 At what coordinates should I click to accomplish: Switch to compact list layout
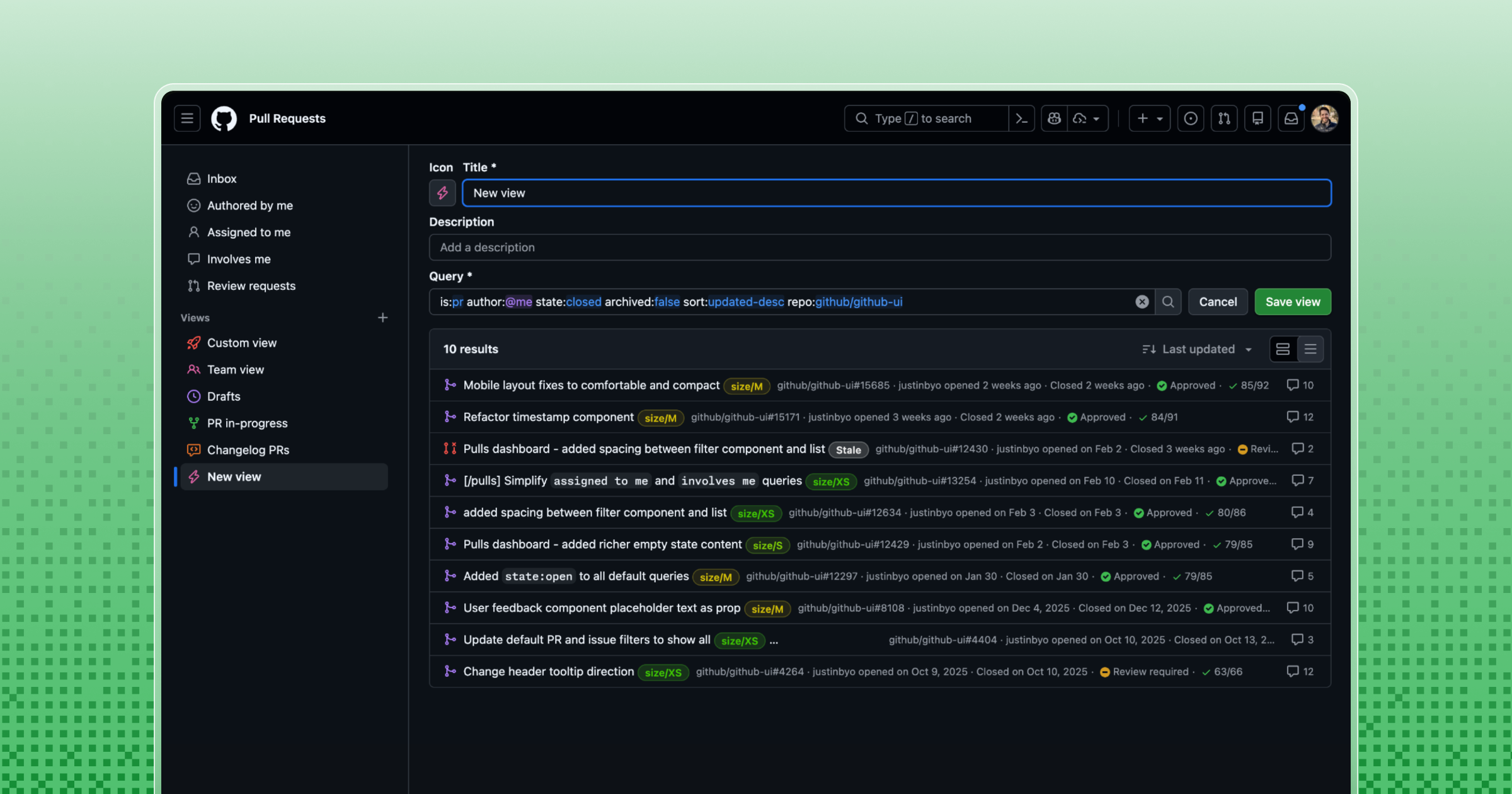(x=1310, y=349)
